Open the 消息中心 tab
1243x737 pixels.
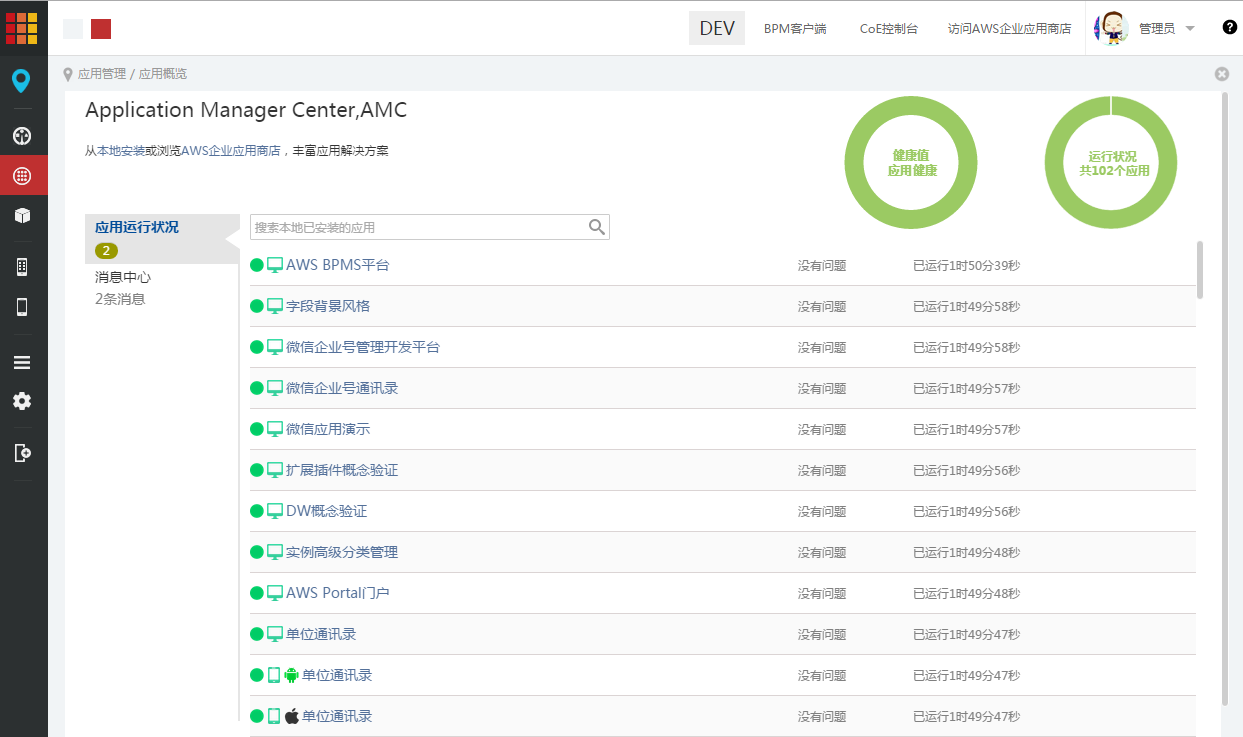[x=123, y=277]
